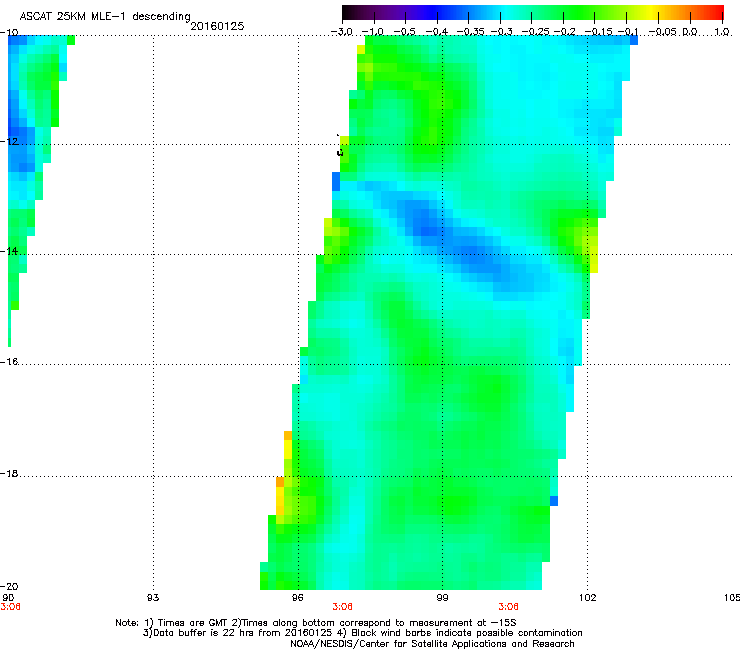Click the "90" longitude axis label

coord(8,598)
